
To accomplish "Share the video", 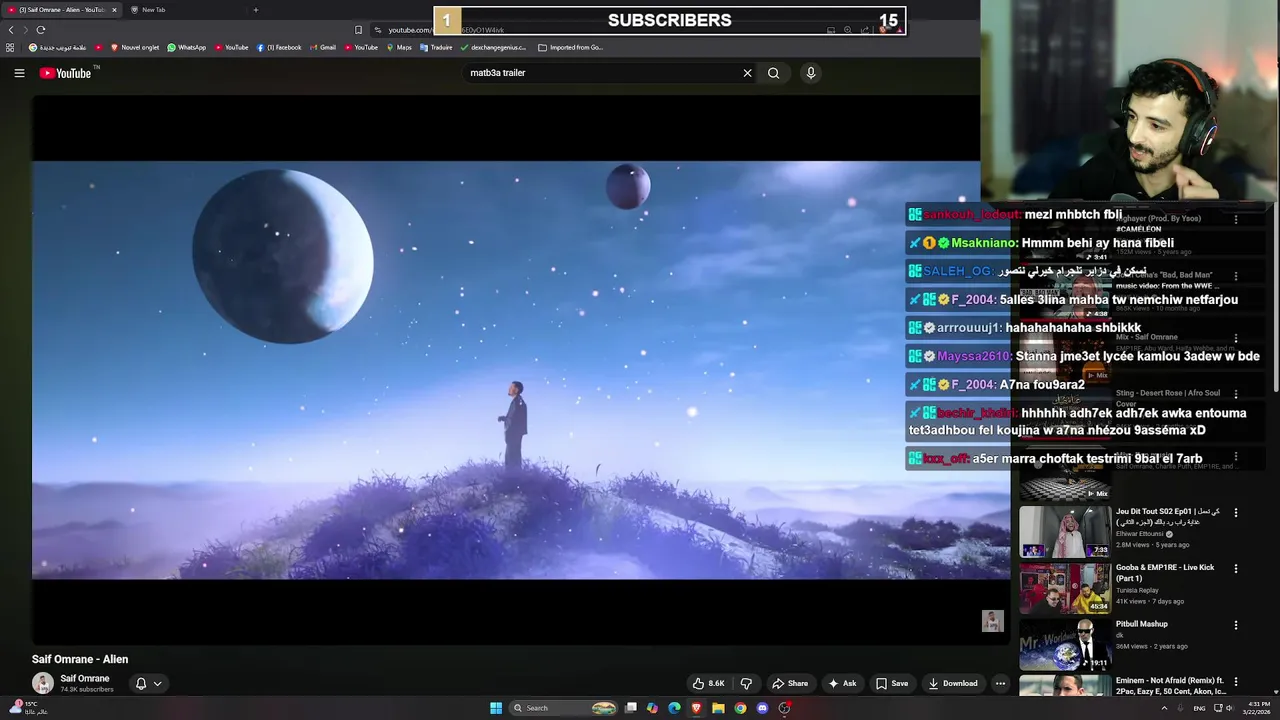I will (789, 684).
